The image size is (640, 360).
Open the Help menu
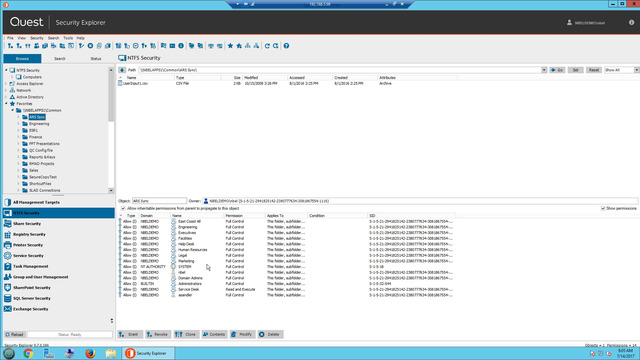[81, 38]
